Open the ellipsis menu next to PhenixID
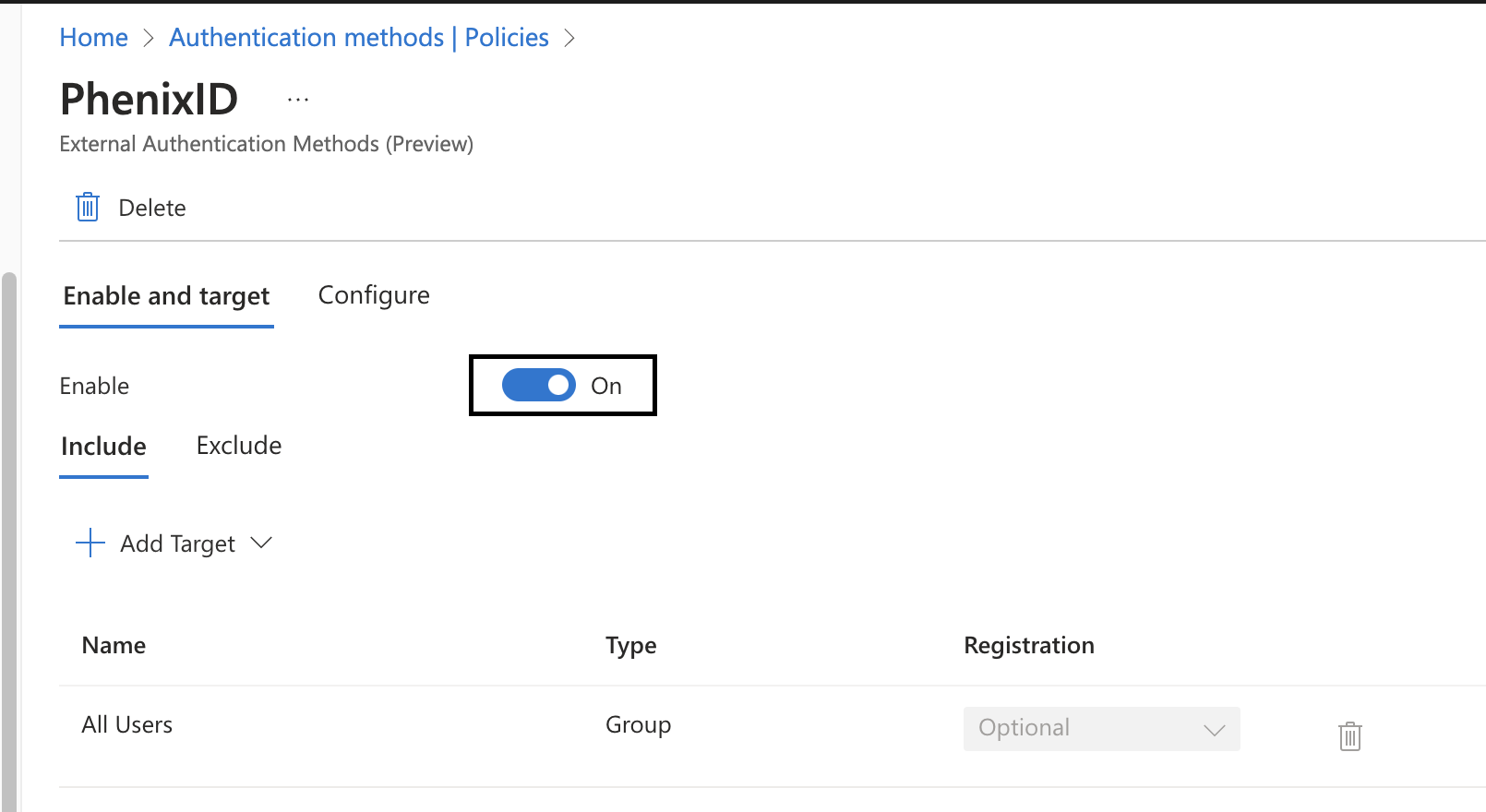The image size is (1486, 812). [298, 100]
